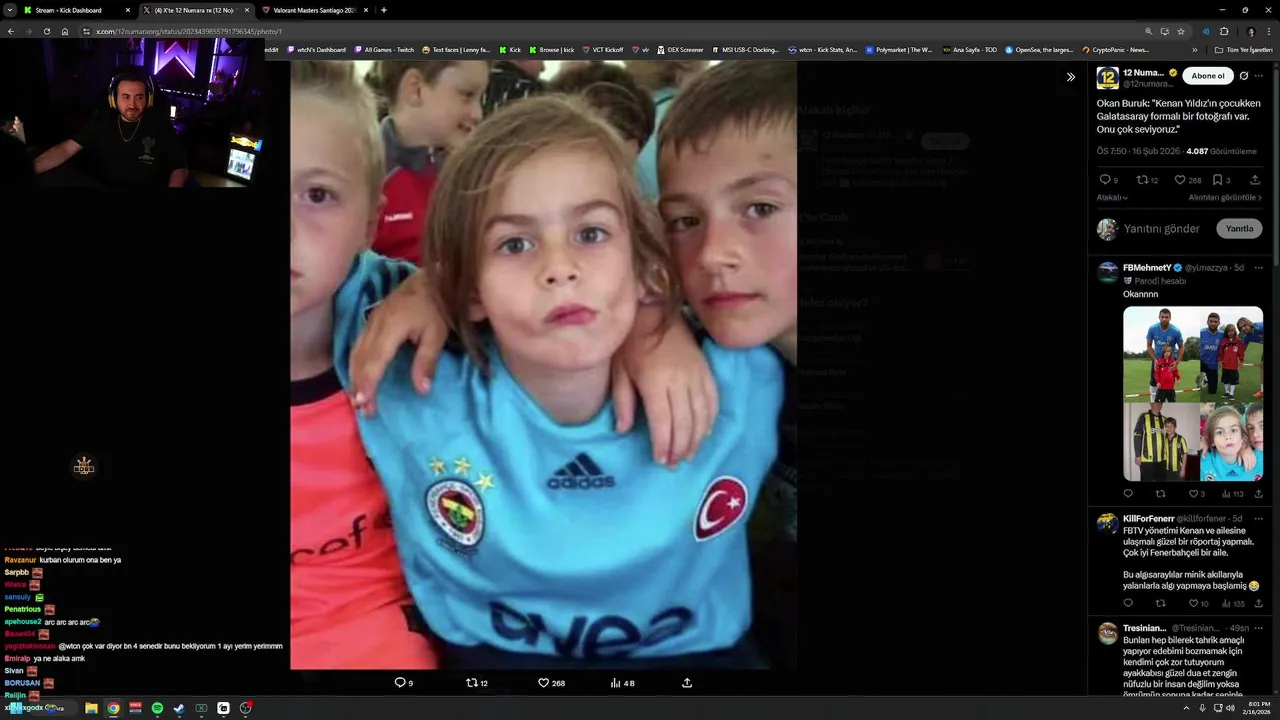
Task: Share icon in the tweet action row
Action: [x=1255, y=180]
